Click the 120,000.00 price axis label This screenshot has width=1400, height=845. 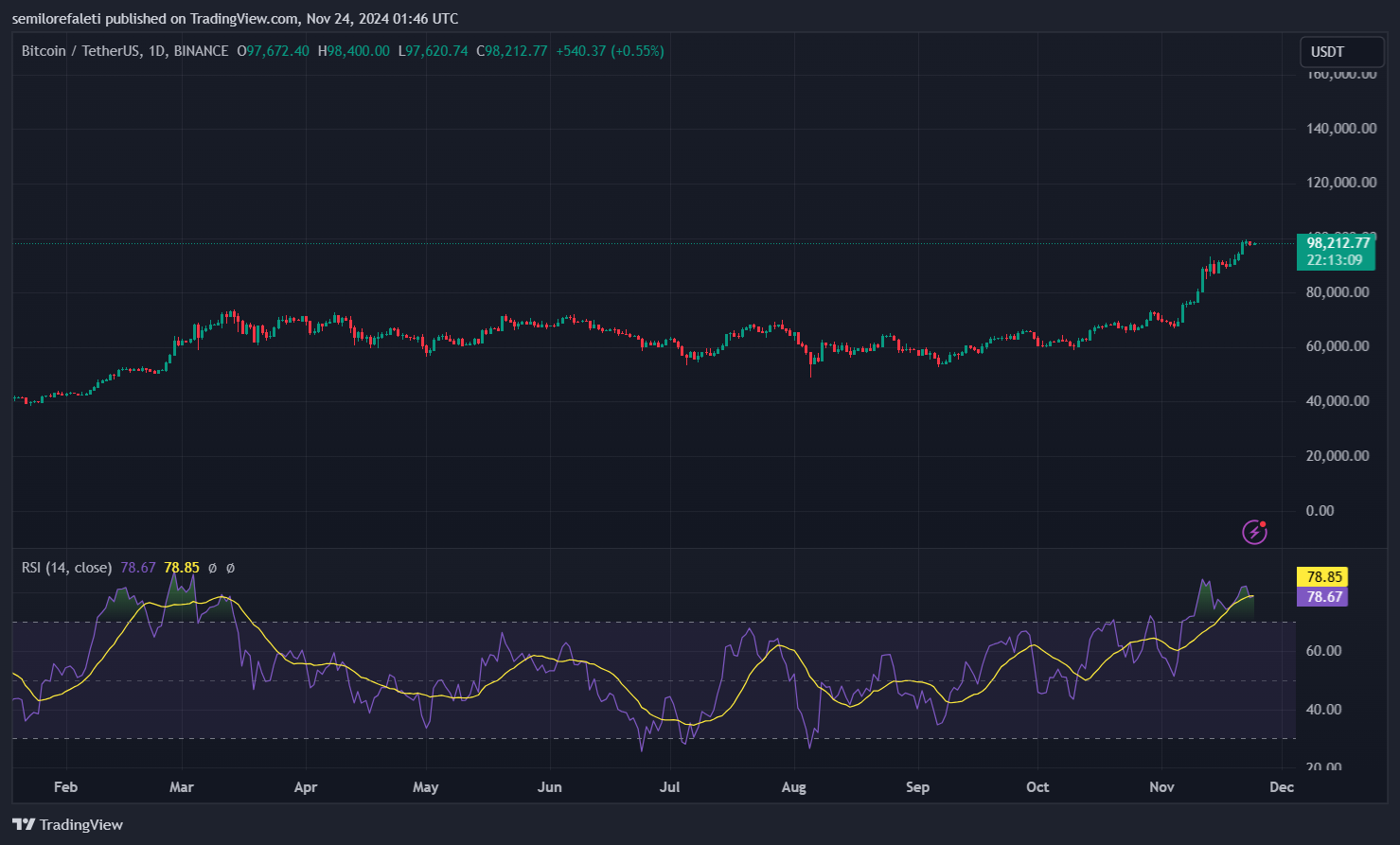click(1341, 183)
